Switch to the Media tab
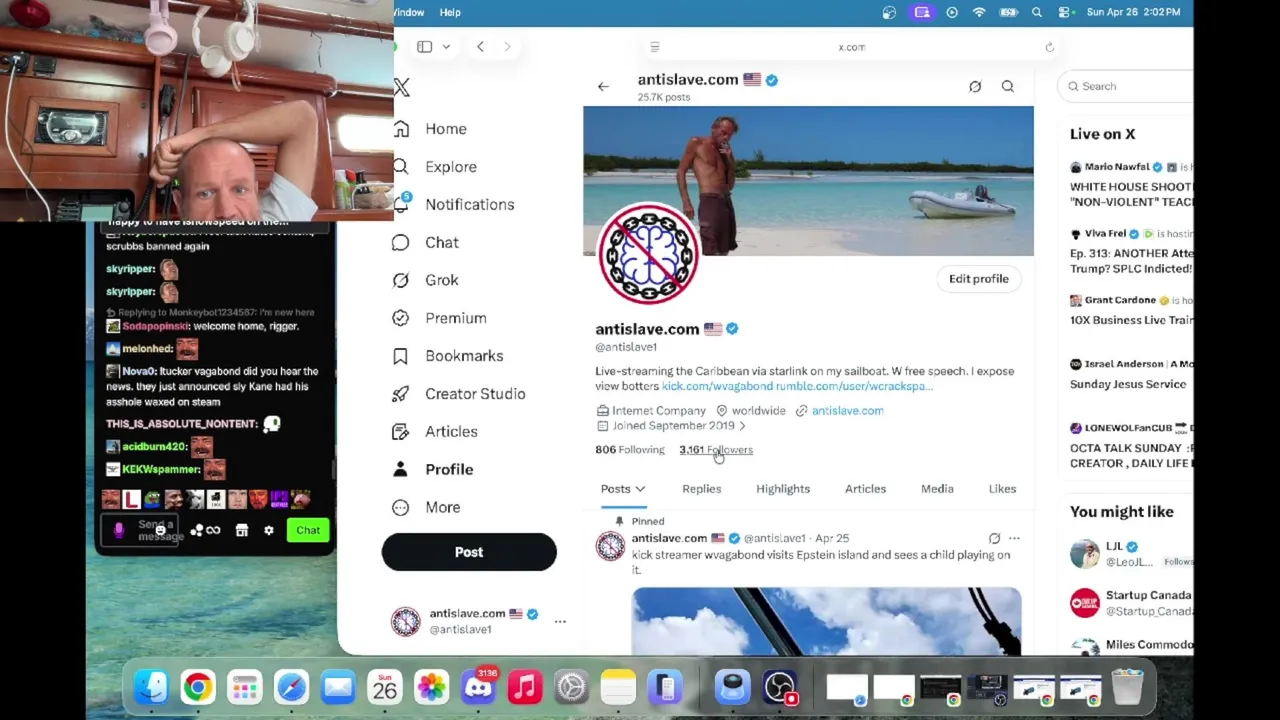The width and height of the screenshot is (1280, 720). (937, 489)
